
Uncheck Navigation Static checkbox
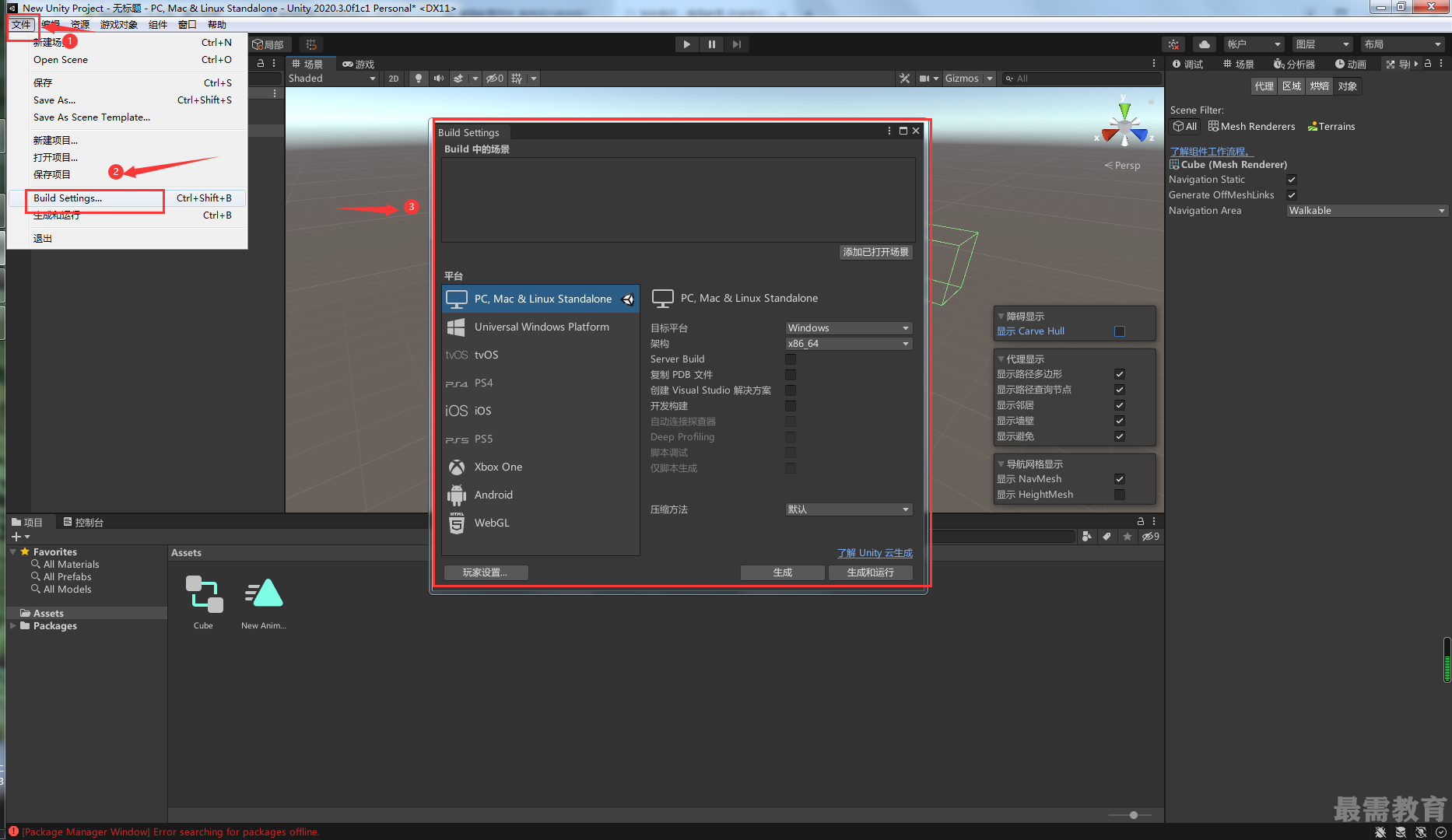click(1292, 180)
